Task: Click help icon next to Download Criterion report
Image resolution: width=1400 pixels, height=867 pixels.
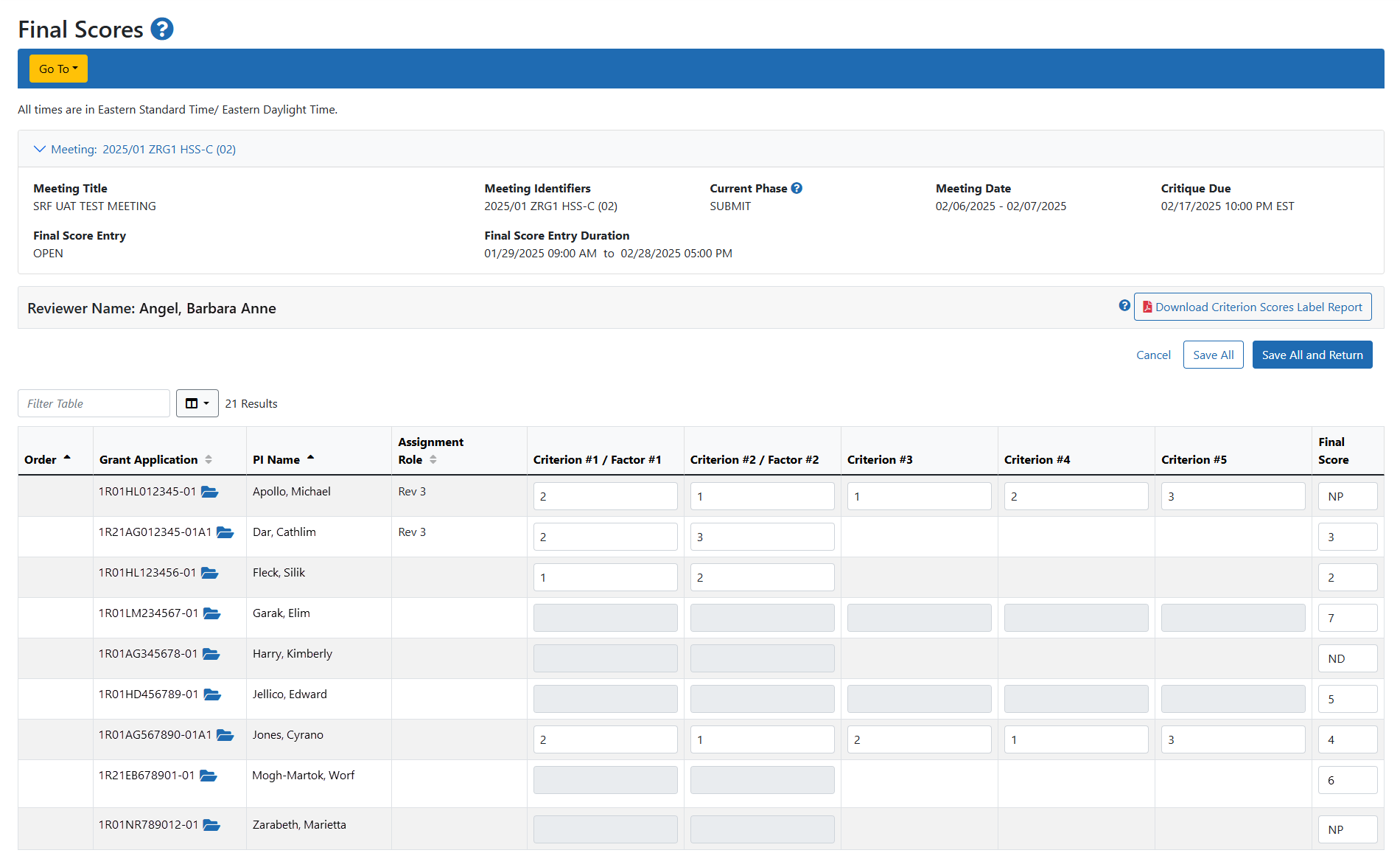Action: tap(1124, 306)
